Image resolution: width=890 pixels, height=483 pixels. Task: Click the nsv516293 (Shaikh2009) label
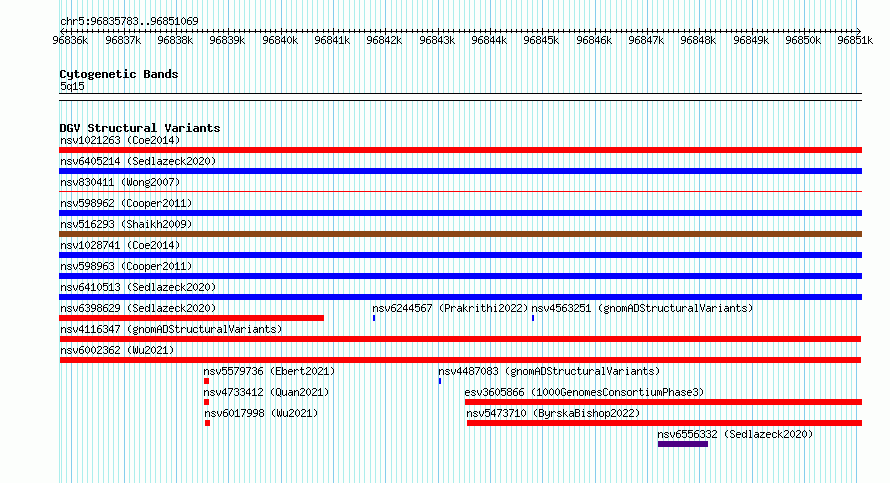point(126,224)
